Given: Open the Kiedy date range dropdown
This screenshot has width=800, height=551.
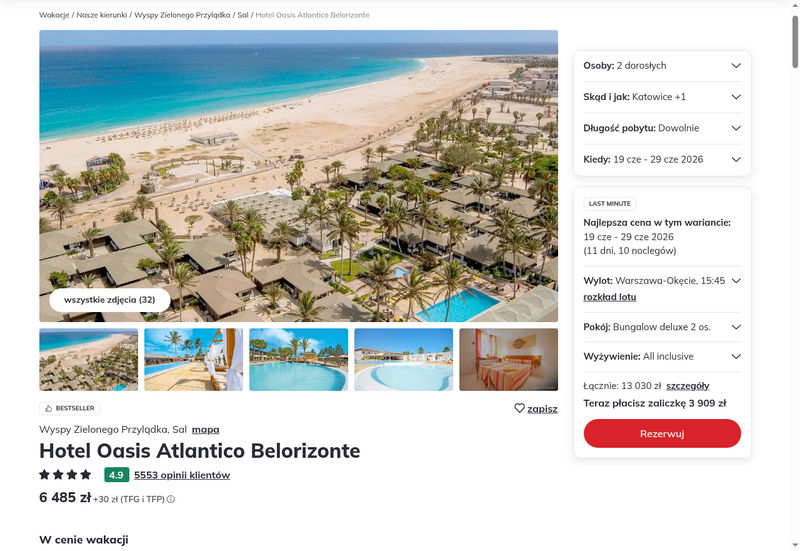Looking at the screenshot, I should pos(662,160).
